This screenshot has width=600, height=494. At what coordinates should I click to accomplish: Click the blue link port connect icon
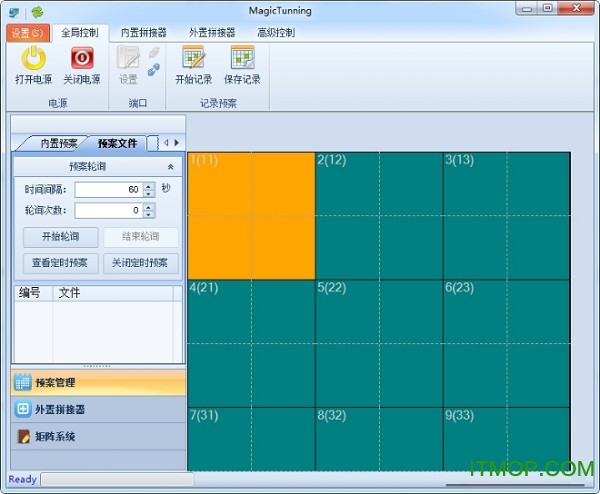coord(154,70)
